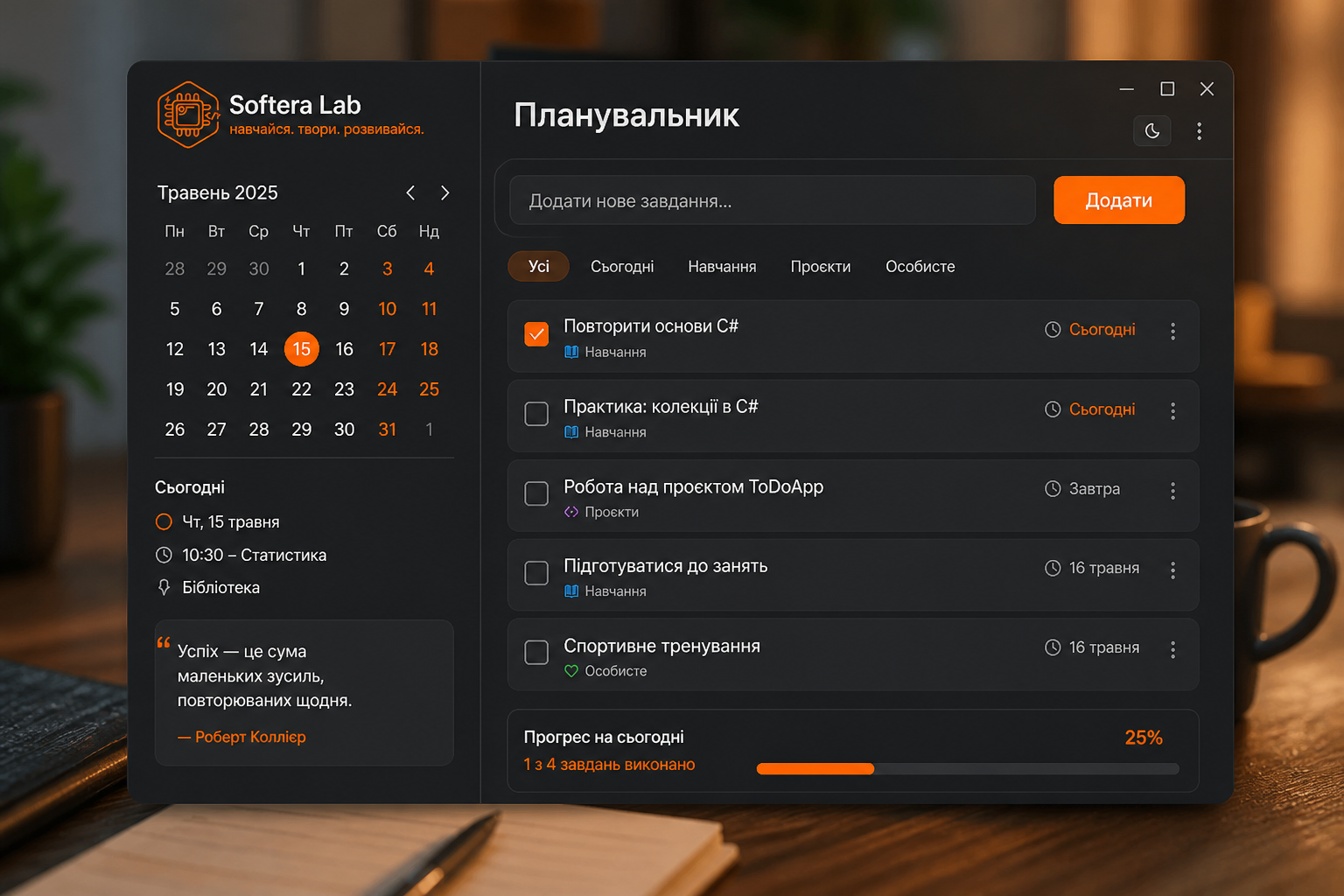Screen dimensions: 1344x896
Task: Check 'Спортивне тренування' task
Action: pyautogui.click(x=536, y=652)
